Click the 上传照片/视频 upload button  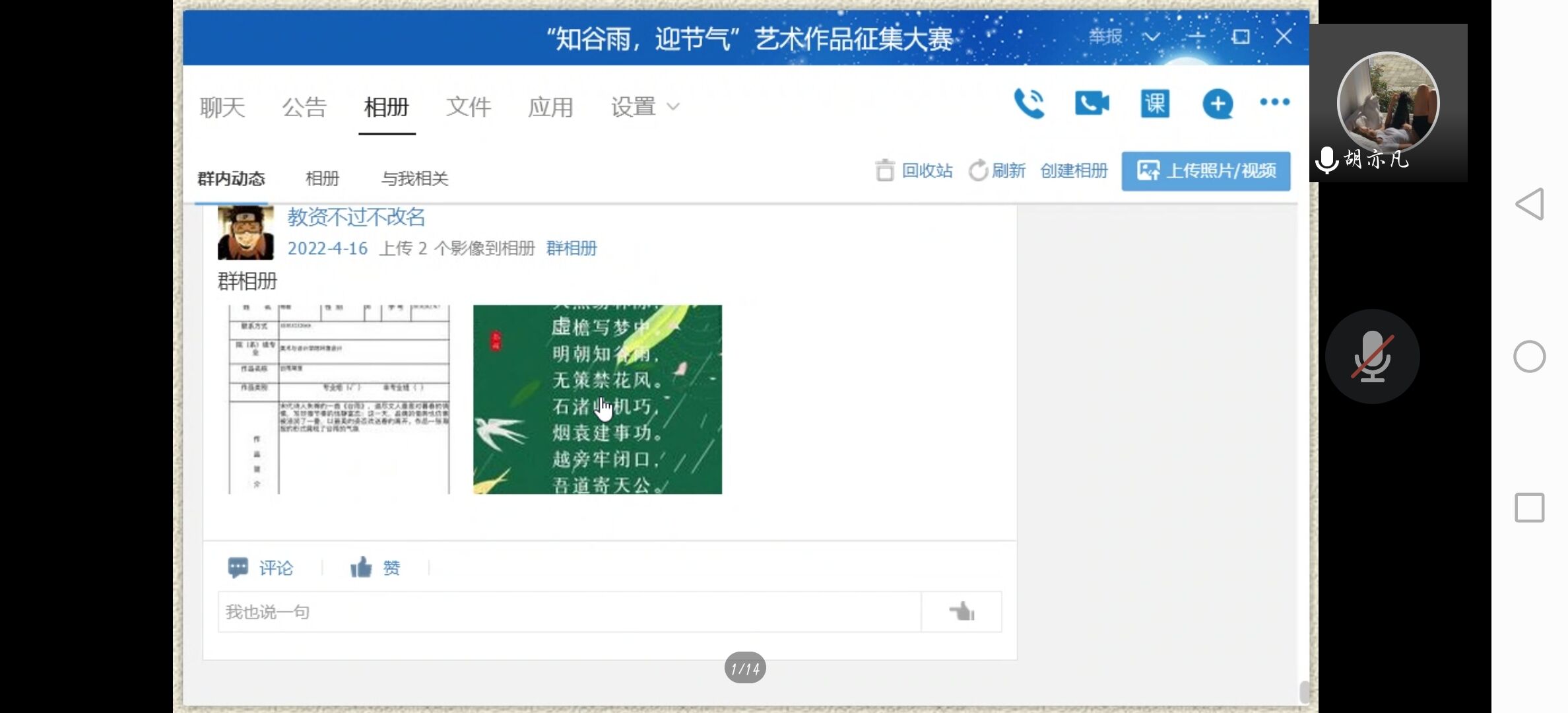click(x=1206, y=171)
